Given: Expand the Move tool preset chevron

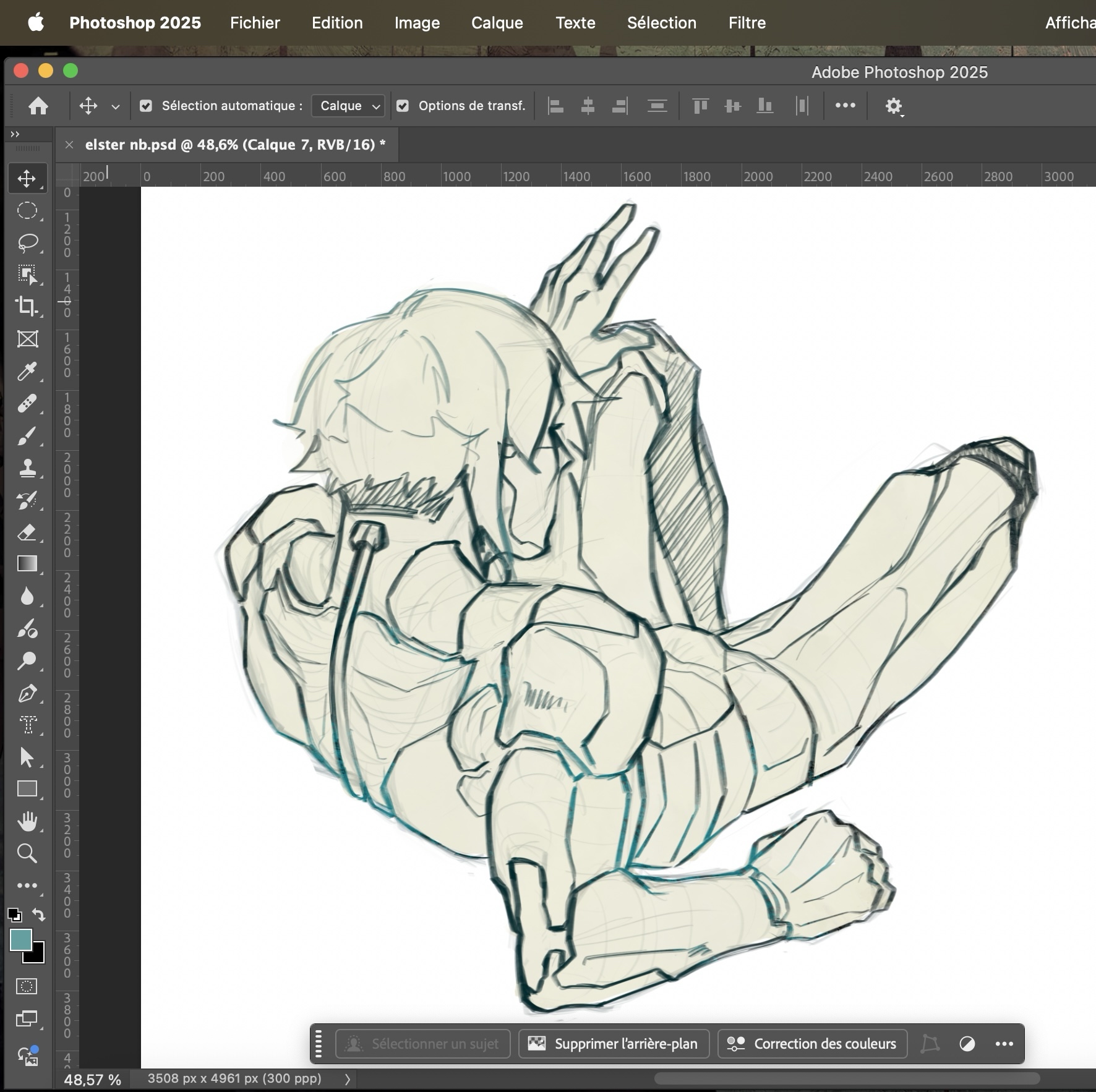Looking at the screenshot, I should (116, 106).
